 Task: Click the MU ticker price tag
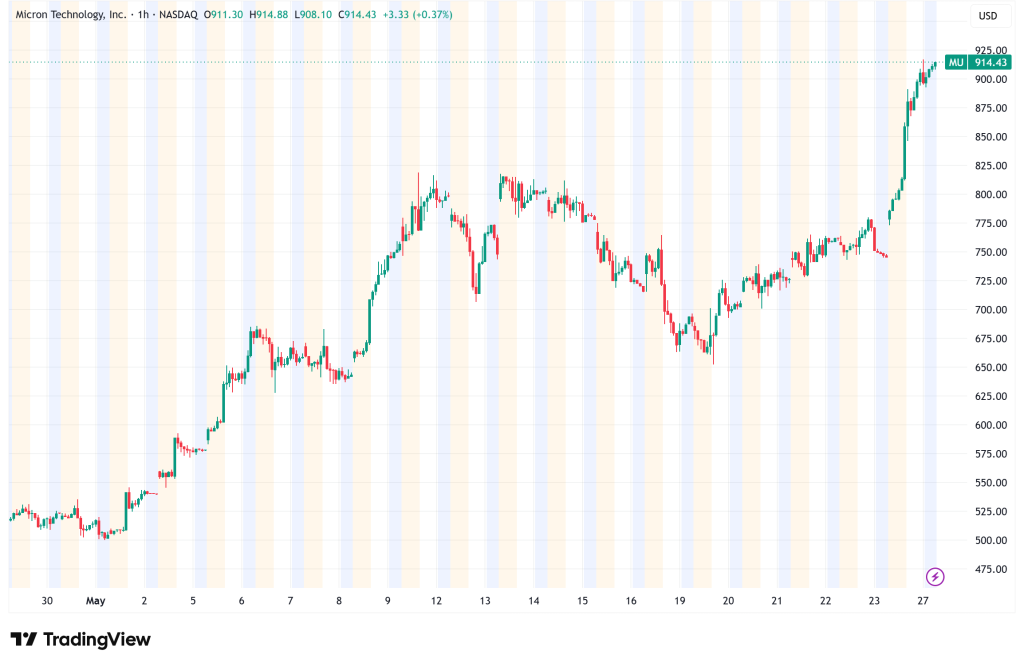tap(956, 63)
